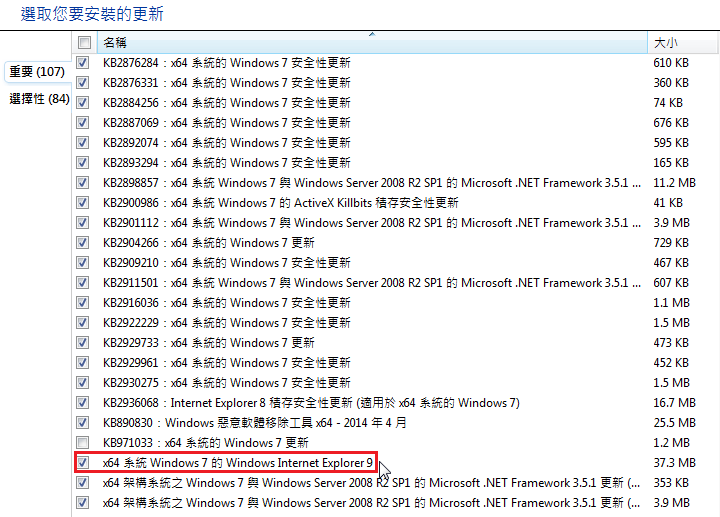Select the KB2922229 update row text
This screenshot has height=517, width=720.
(227, 323)
